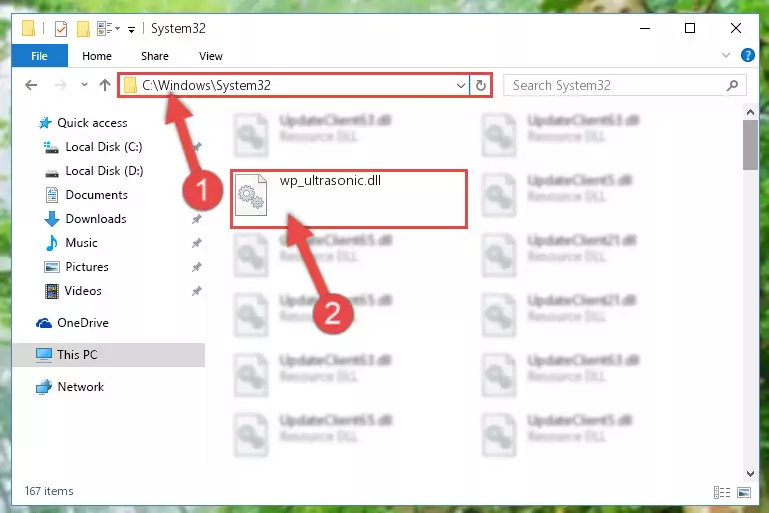Image resolution: width=769 pixels, height=513 pixels.
Task: Go back with the left arrow button
Action: click(31, 85)
